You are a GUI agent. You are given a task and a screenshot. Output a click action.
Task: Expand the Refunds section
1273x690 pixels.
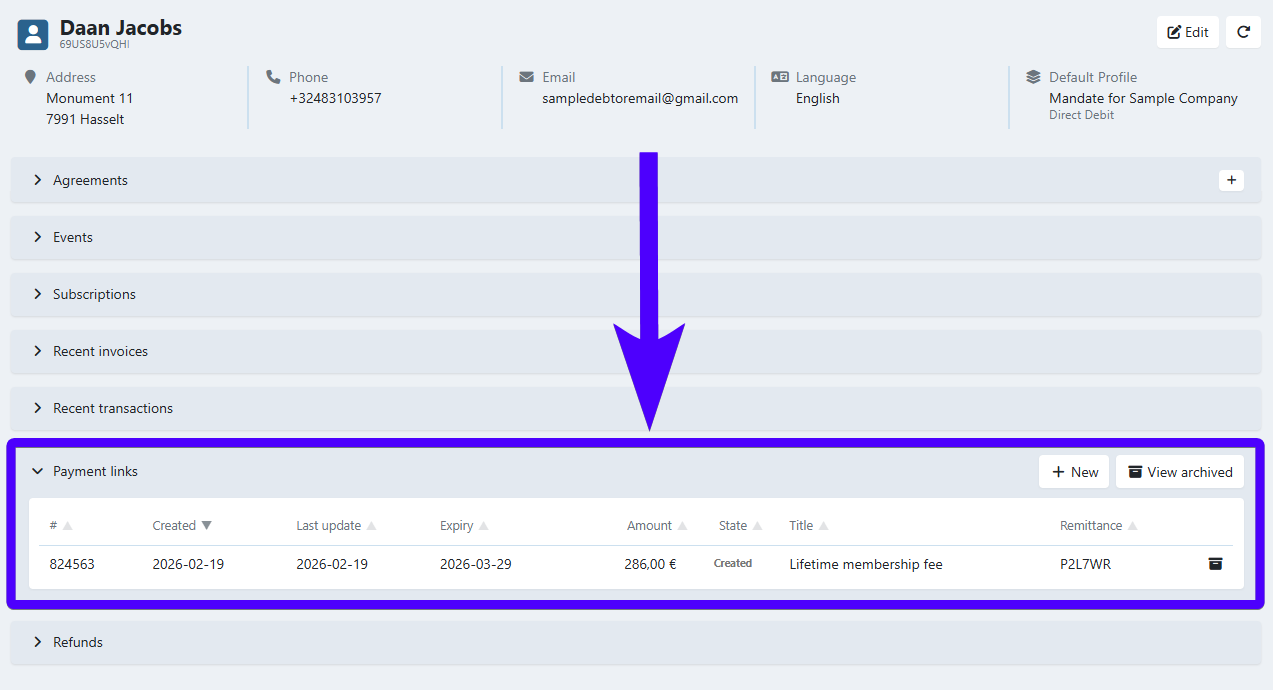point(77,642)
